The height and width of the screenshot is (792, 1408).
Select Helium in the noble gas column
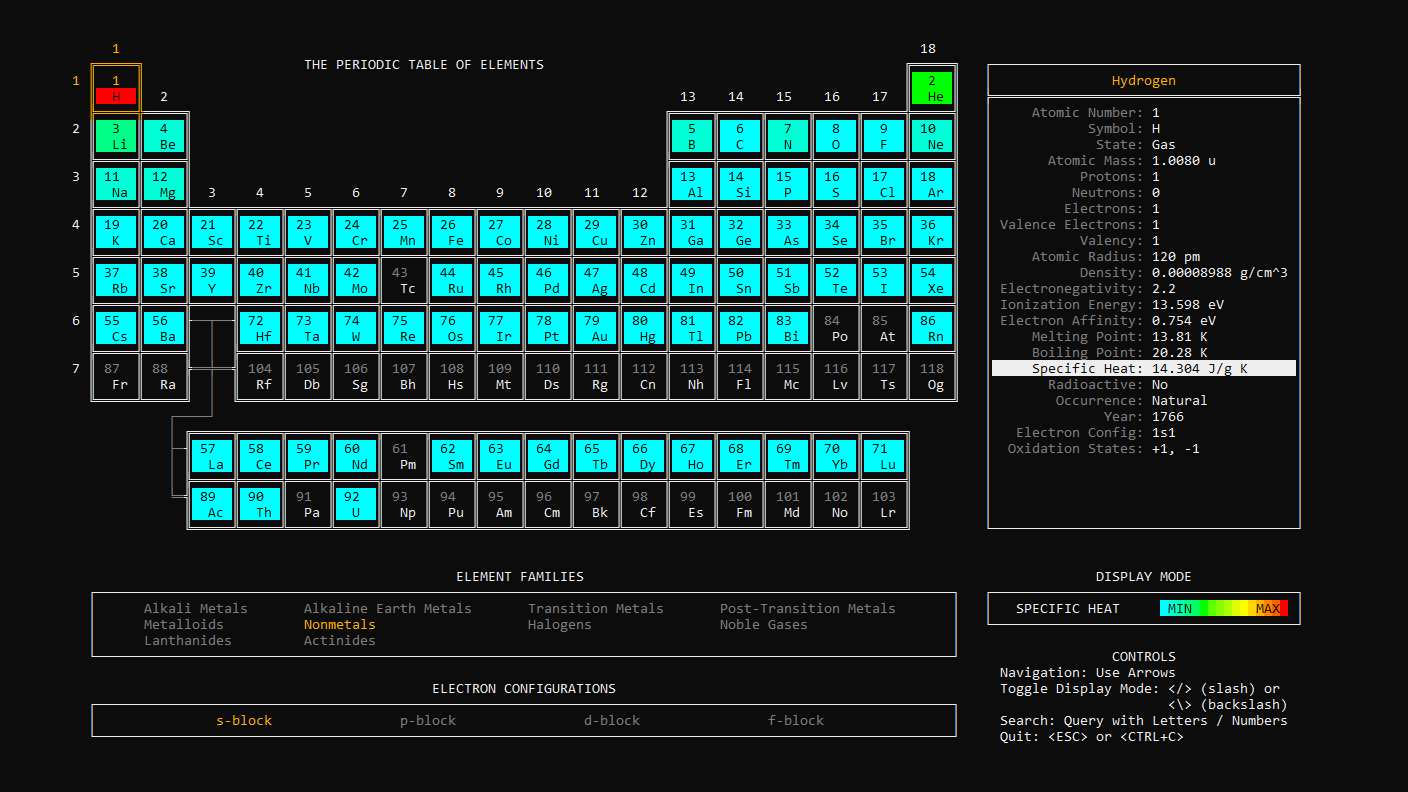click(932, 88)
